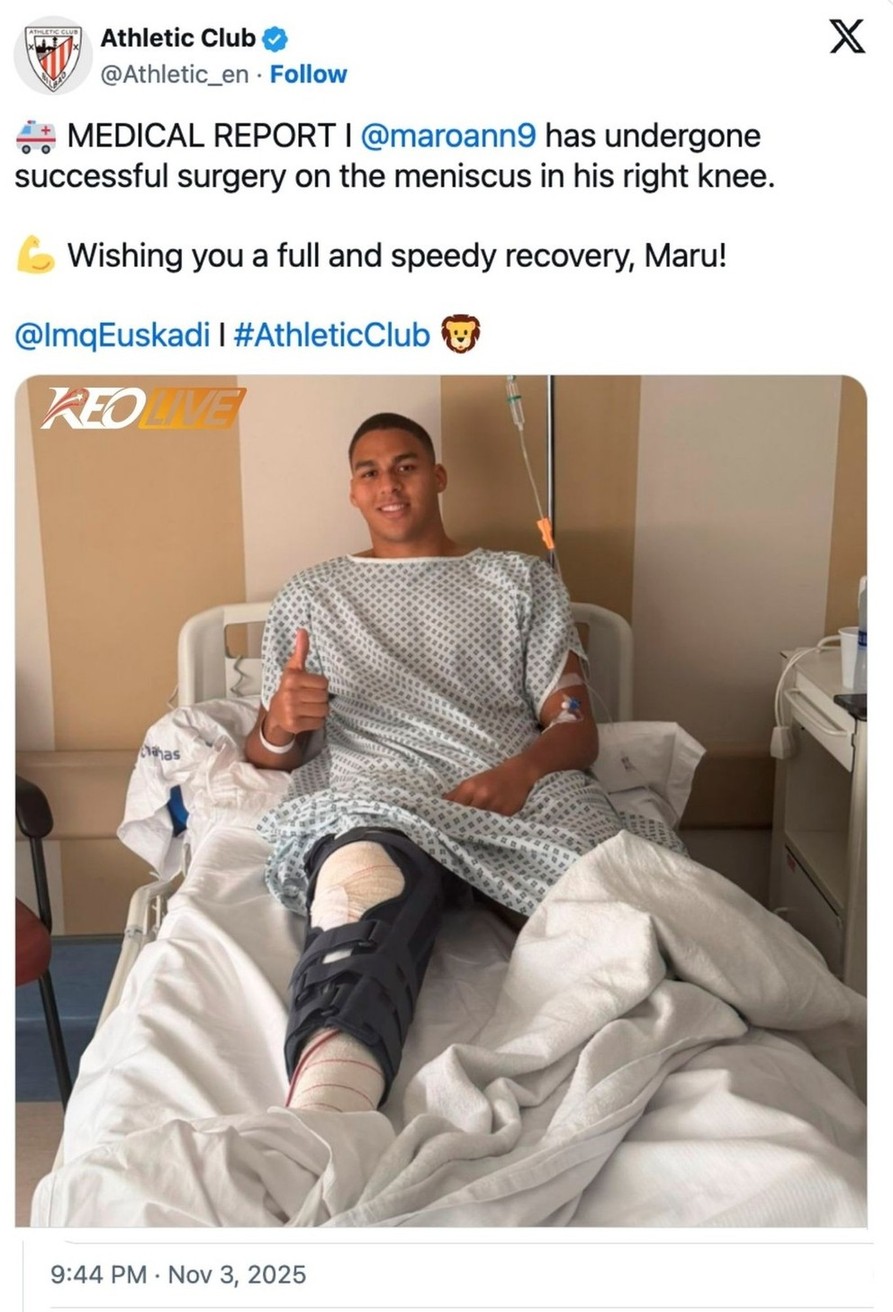Open the #AthleticClub hashtag

tap(331, 335)
